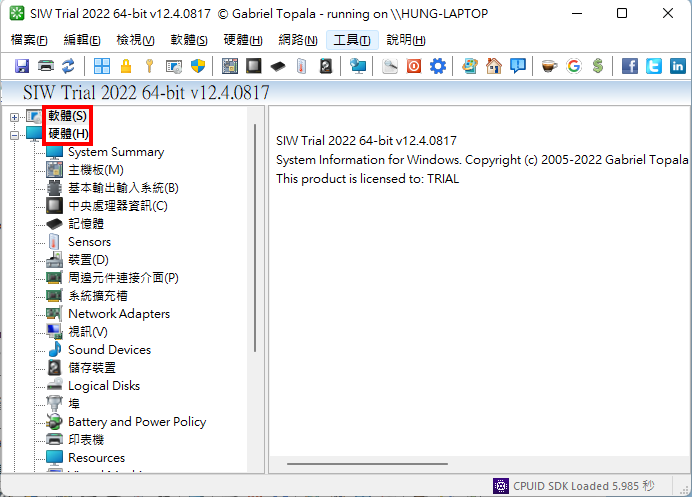Viewport: 696px width, 500px height.
Task: Click the hard disk toolbar icon
Action: (326, 67)
